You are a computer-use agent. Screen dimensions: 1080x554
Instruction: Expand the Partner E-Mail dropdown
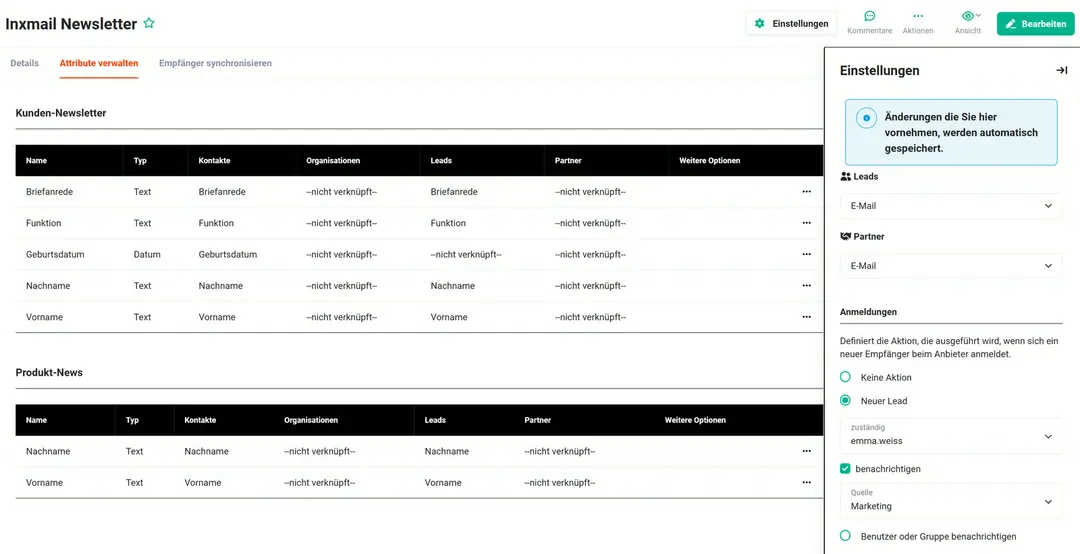pos(951,266)
